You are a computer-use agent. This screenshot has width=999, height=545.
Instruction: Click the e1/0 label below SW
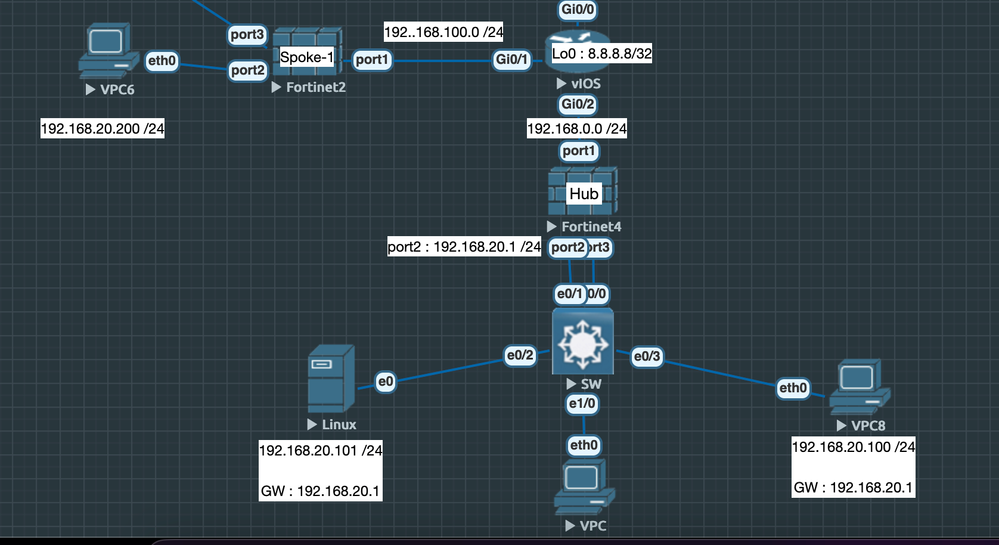tap(582, 403)
